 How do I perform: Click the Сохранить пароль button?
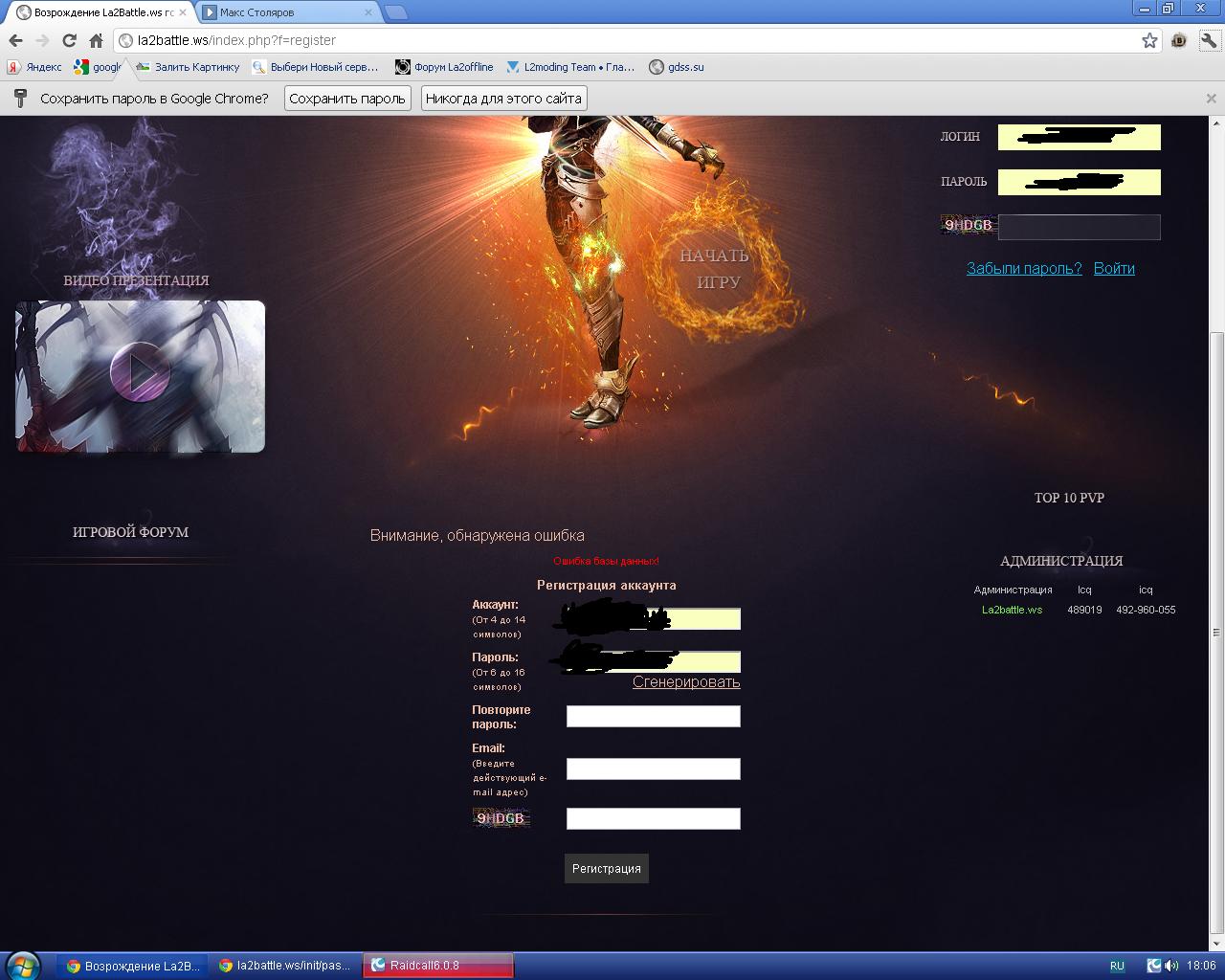[x=347, y=99]
